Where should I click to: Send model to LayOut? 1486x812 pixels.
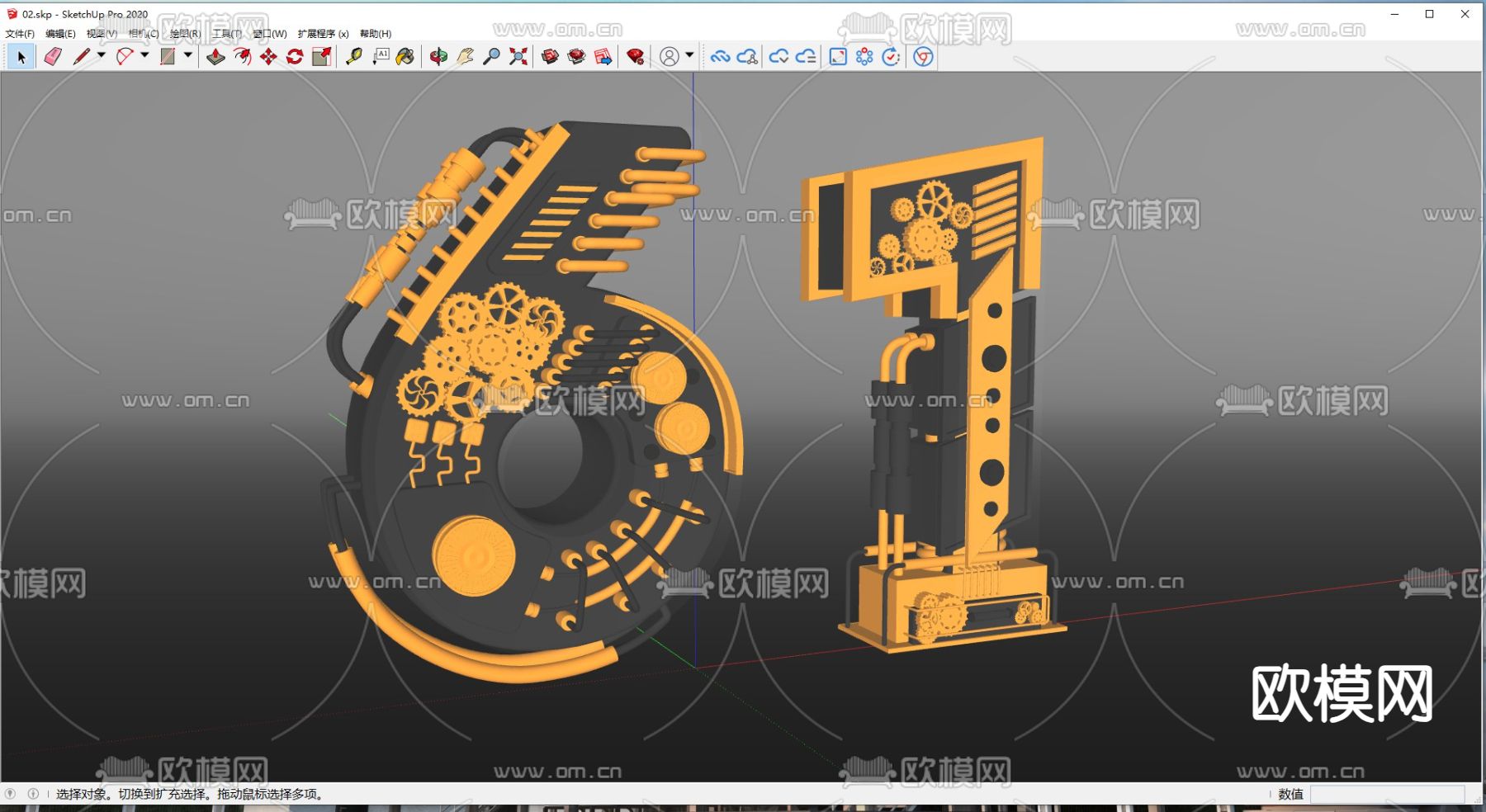click(x=603, y=56)
